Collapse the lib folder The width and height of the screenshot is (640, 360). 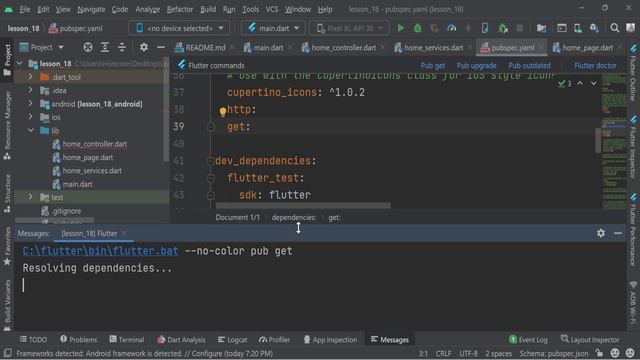[x=30, y=131]
